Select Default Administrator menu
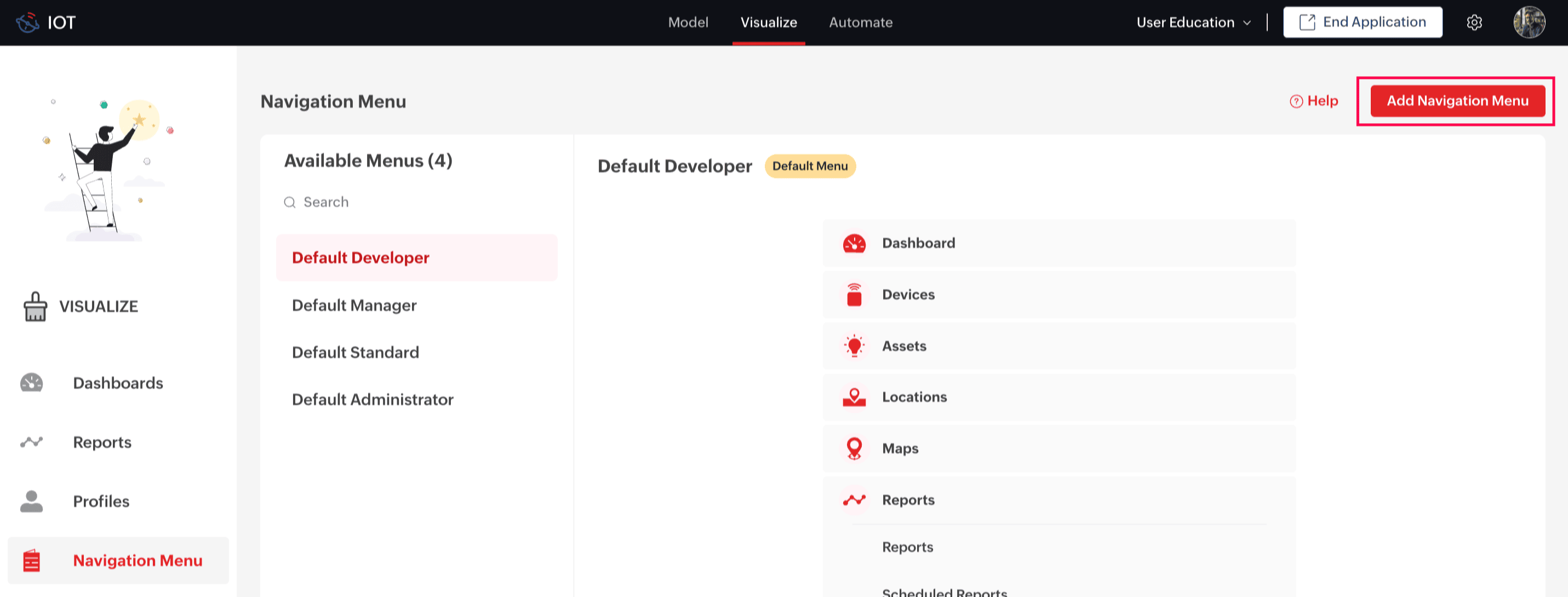Viewport: 1568px width, 597px height. pos(373,399)
